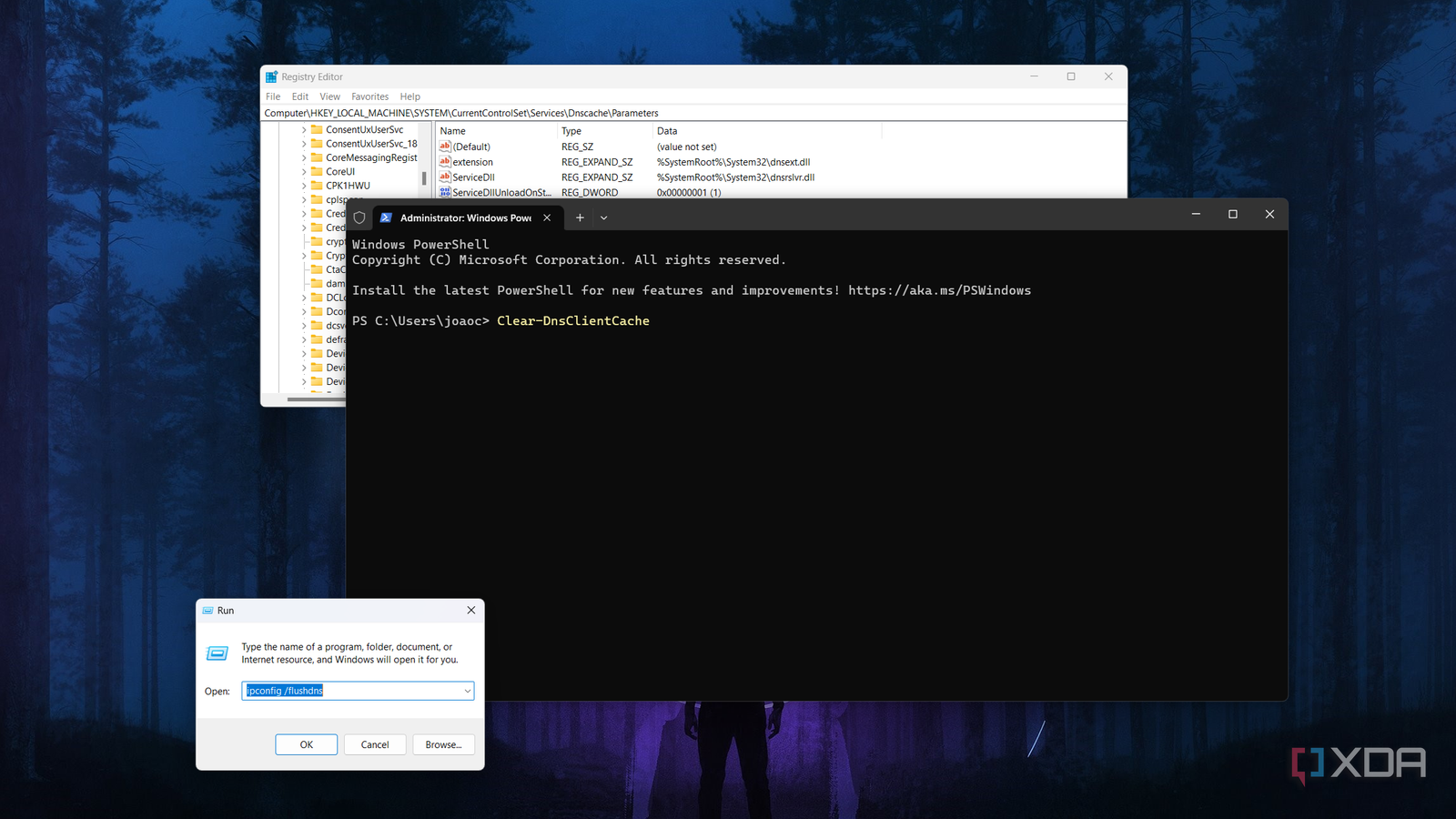Select the extension registry value icon

pos(445,162)
